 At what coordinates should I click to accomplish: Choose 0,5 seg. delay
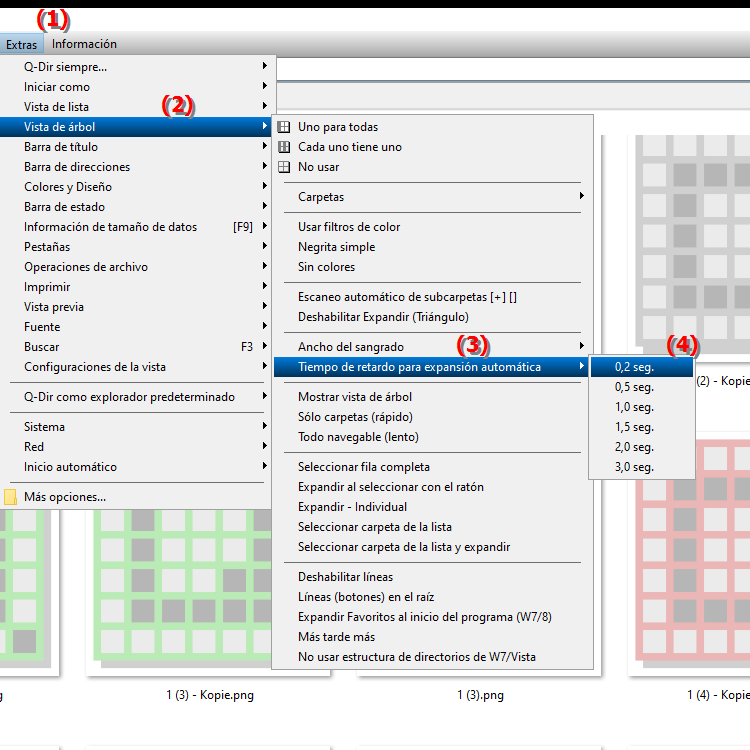point(642,387)
